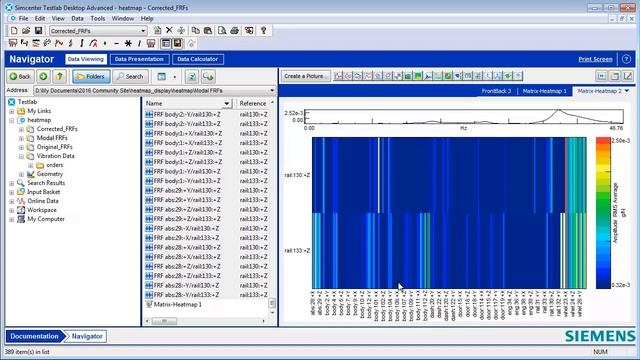Click the Paste icon in toolbar

[208, 31]
